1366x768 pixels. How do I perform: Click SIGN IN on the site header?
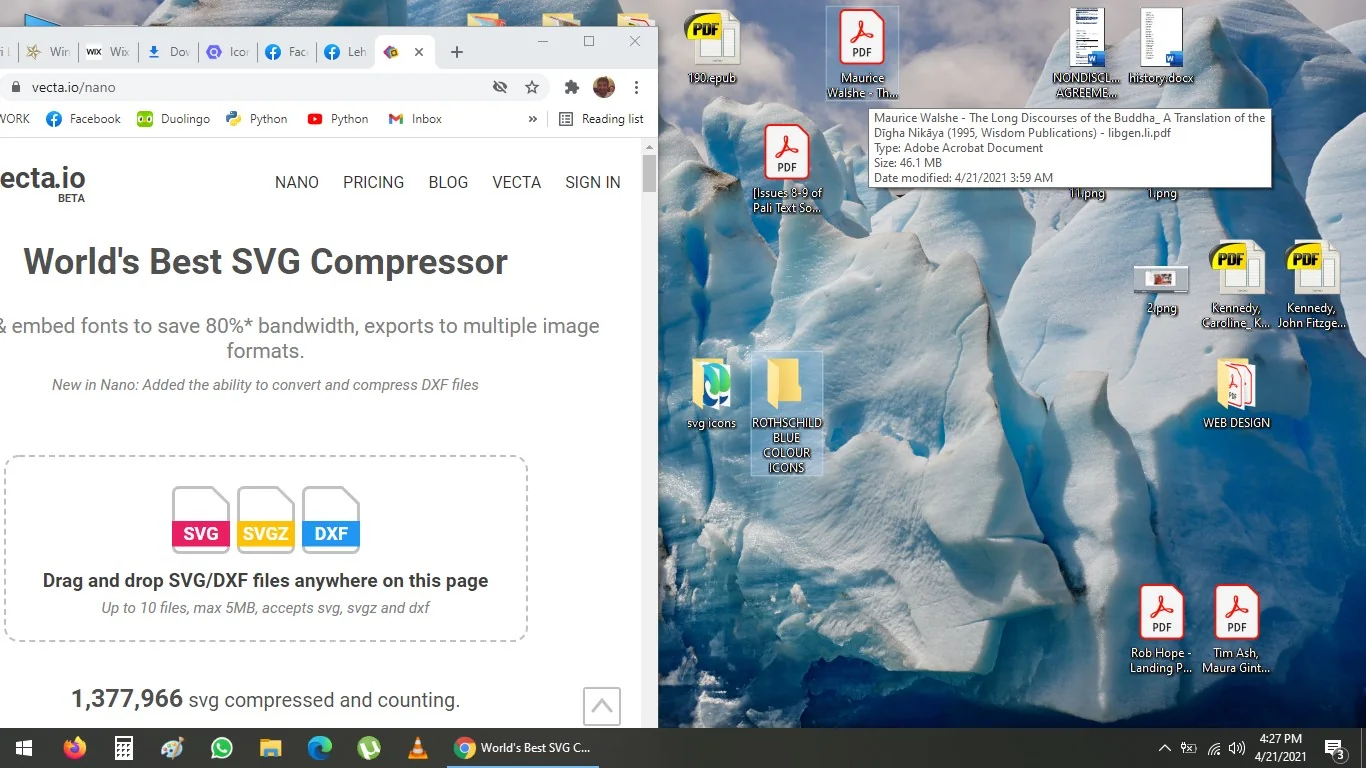click(593, 182)
